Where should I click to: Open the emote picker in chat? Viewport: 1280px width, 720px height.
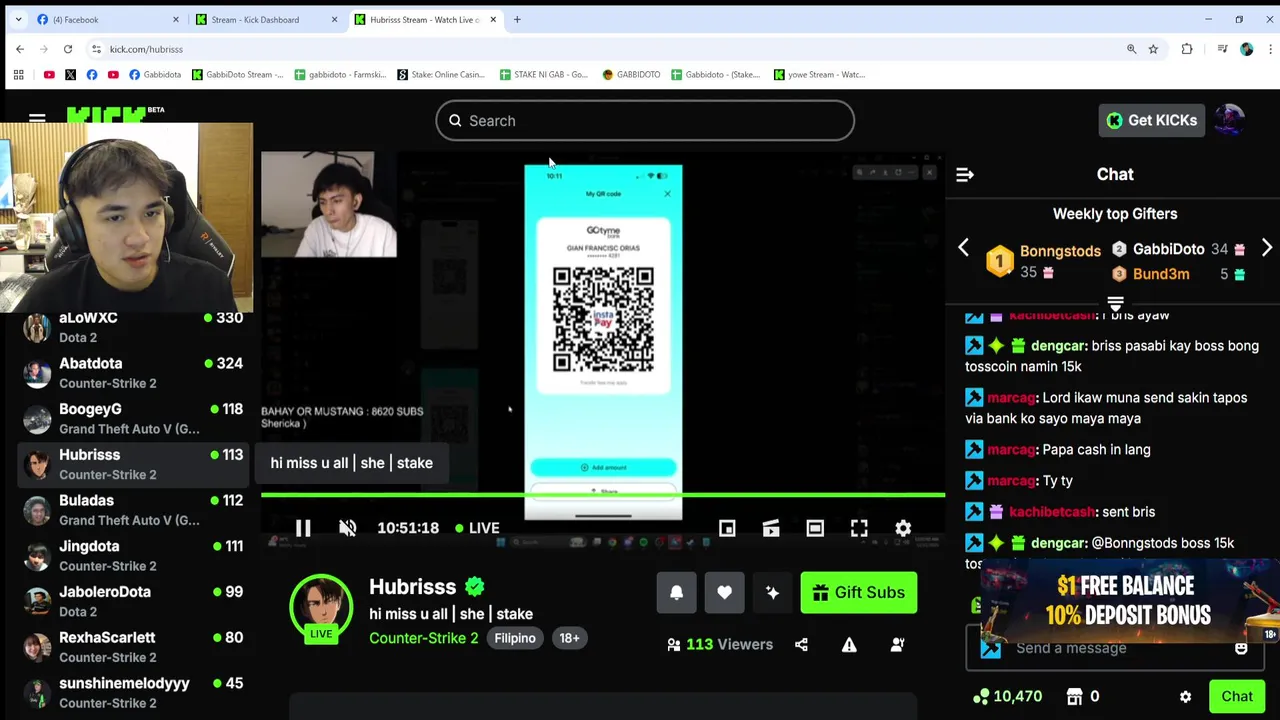click(x=1241, y=648)
